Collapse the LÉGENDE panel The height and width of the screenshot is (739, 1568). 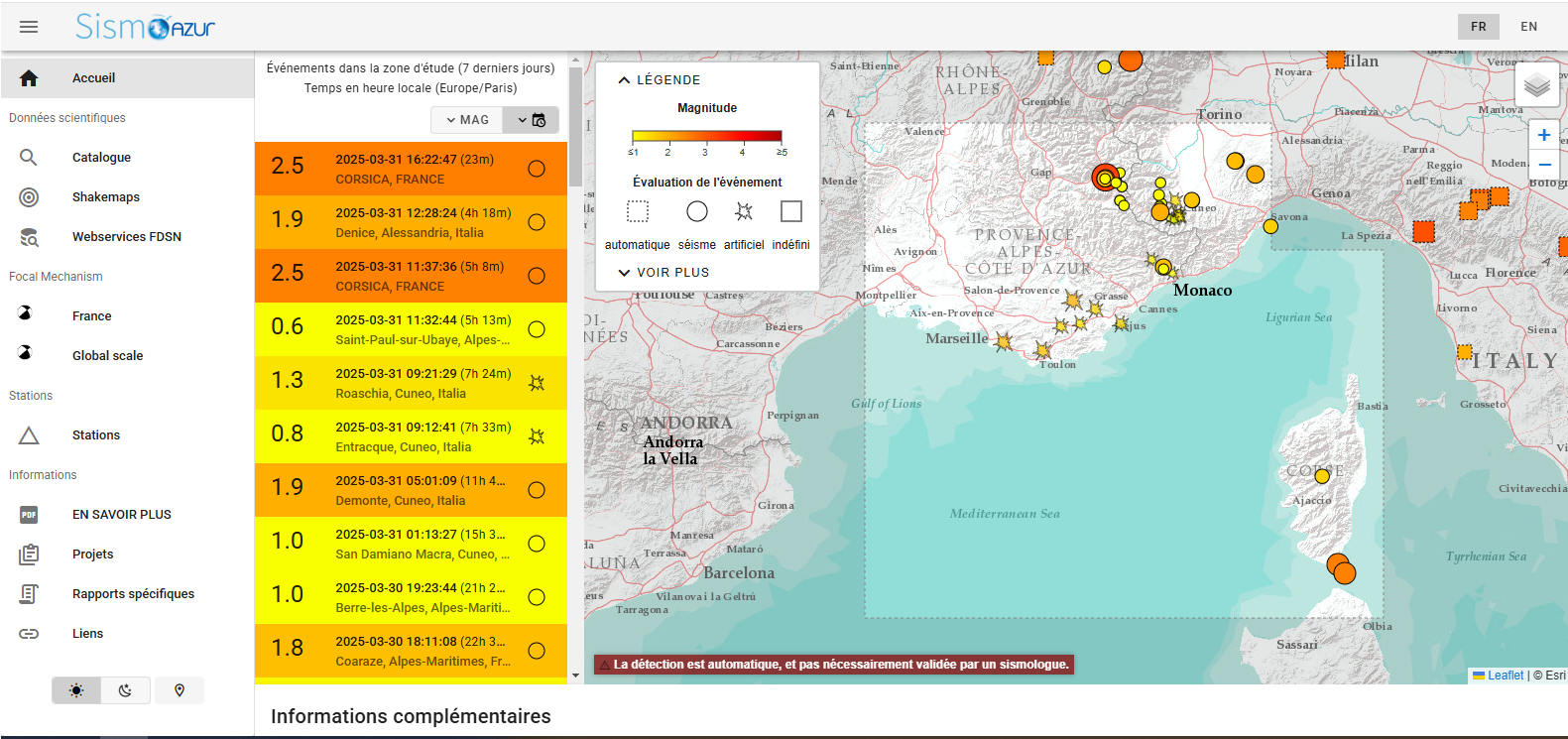tap(660, 80)
